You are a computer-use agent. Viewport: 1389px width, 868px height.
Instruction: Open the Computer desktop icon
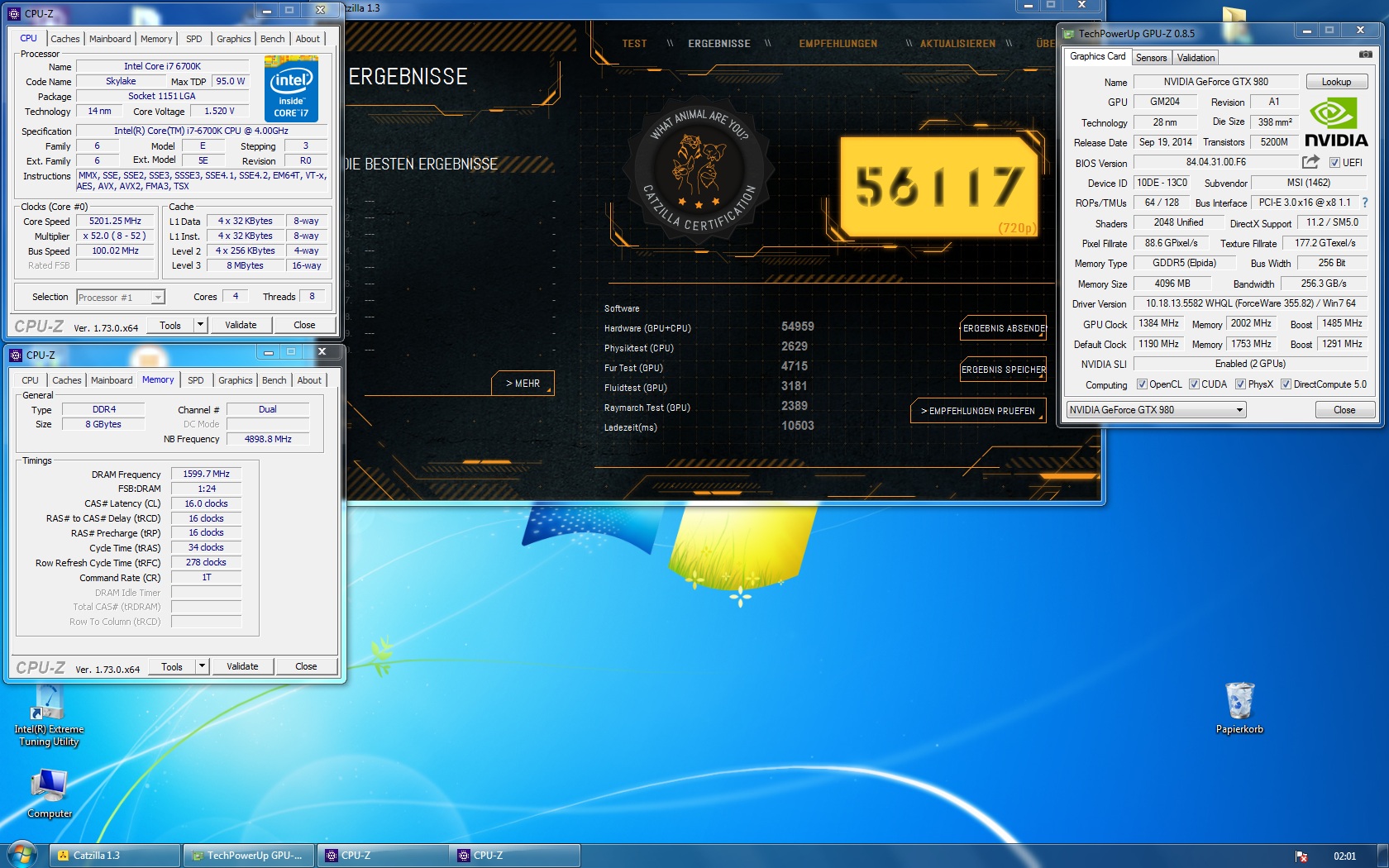(x=49, y=794)
